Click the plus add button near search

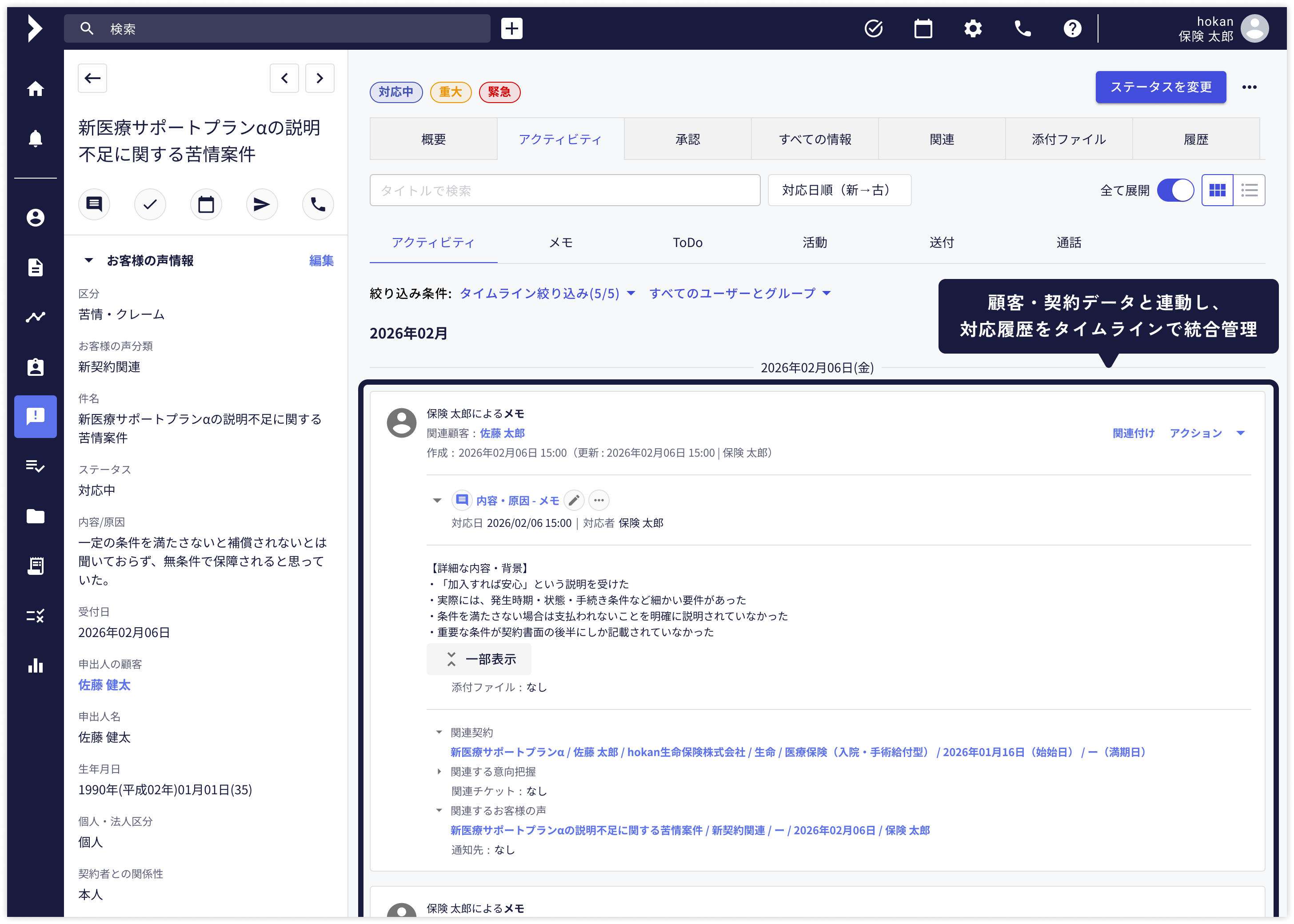click(511, 28)
